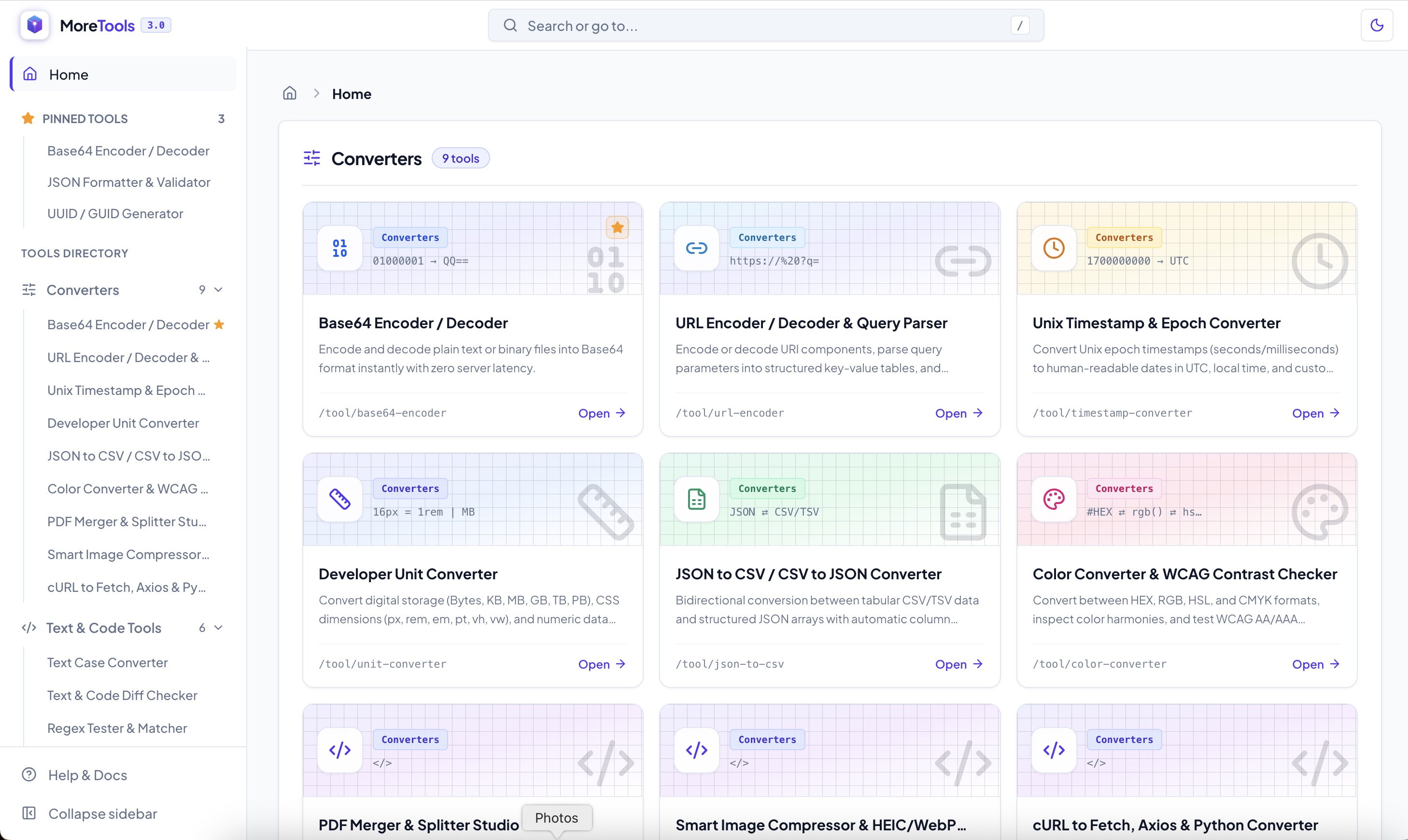Click the MoreTools cube logo icon
The height and width of the screenshot is (840, 1408).
[35, 25]
